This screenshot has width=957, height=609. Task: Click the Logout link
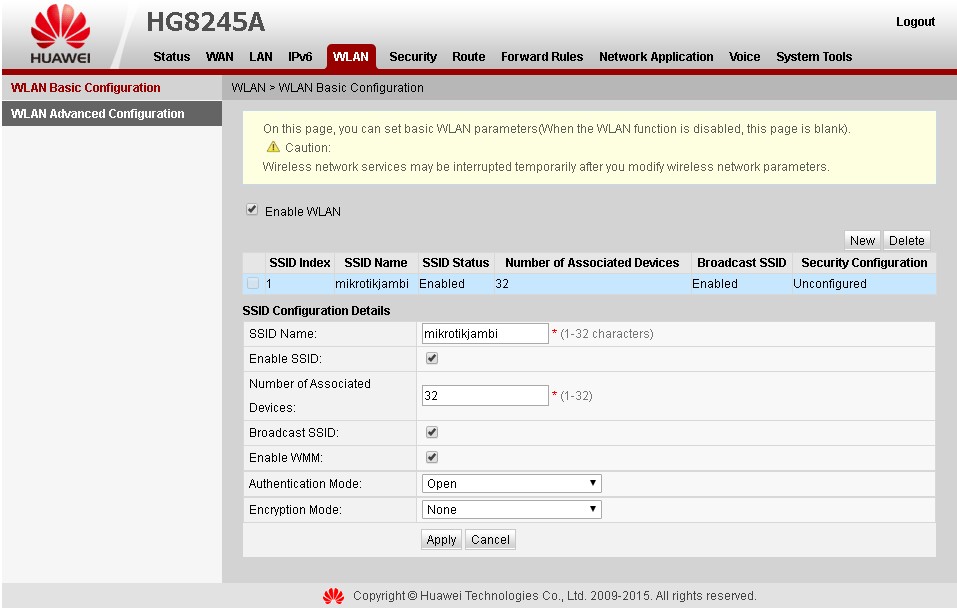click(915, 22)
